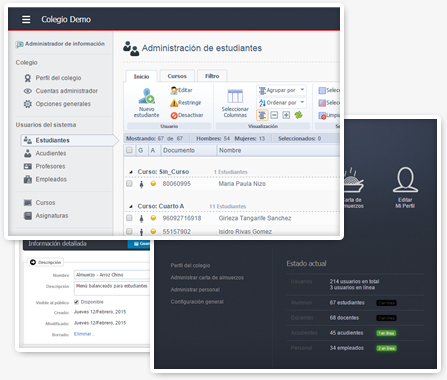Screen dimensions: 447x380
Task: Open Configuración general link
Action: (197, 302)
